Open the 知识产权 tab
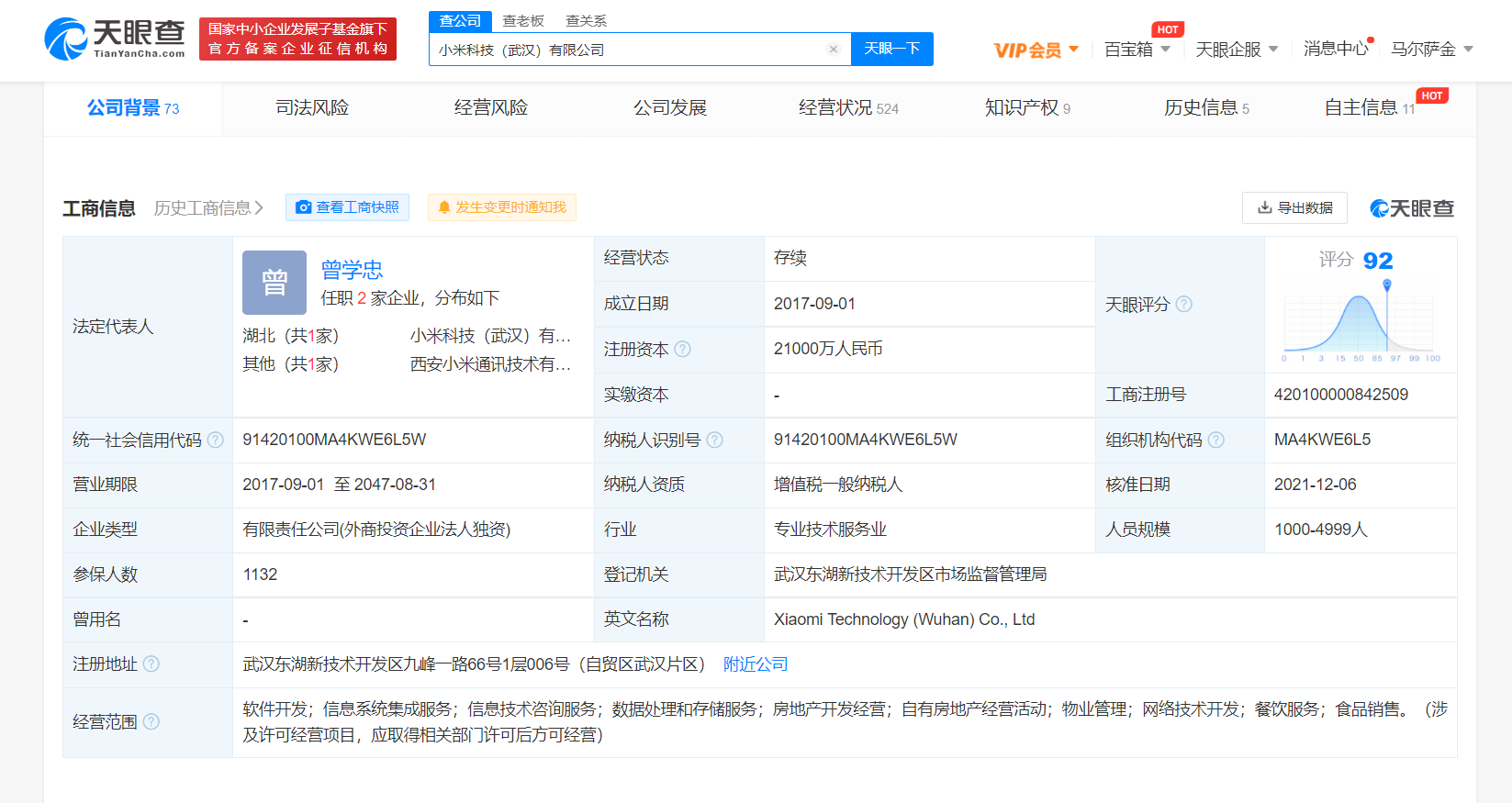 1026,108
